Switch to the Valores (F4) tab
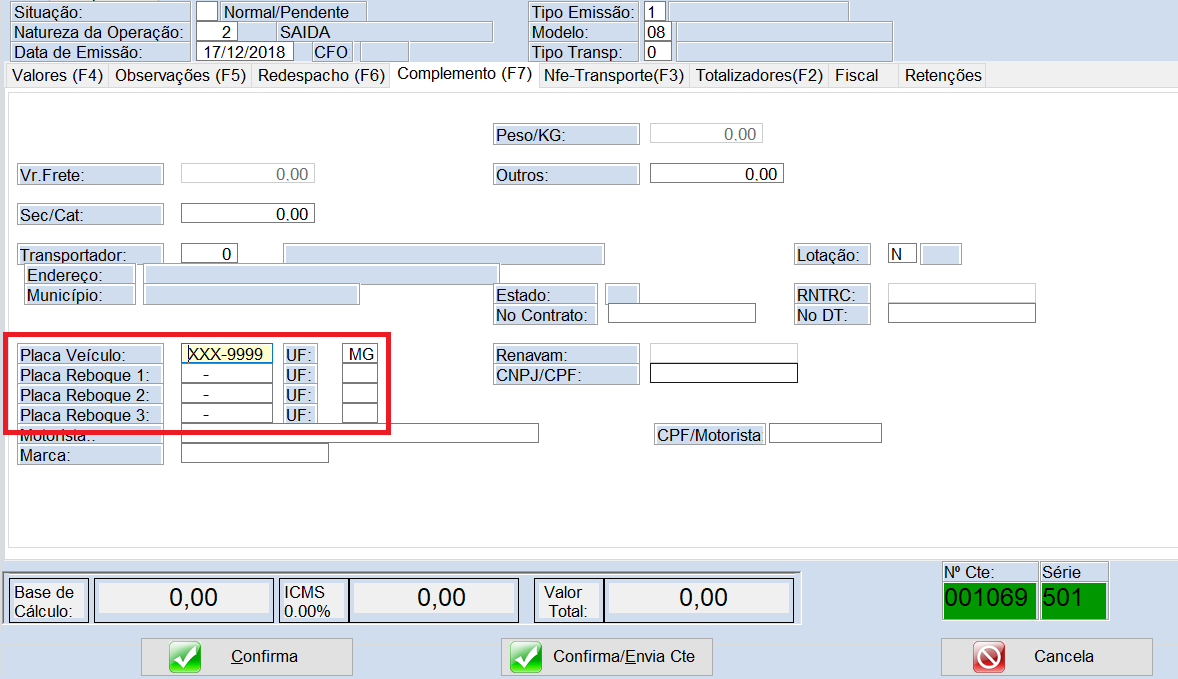This screenshot has height=679, width=1178. (57, 75)
